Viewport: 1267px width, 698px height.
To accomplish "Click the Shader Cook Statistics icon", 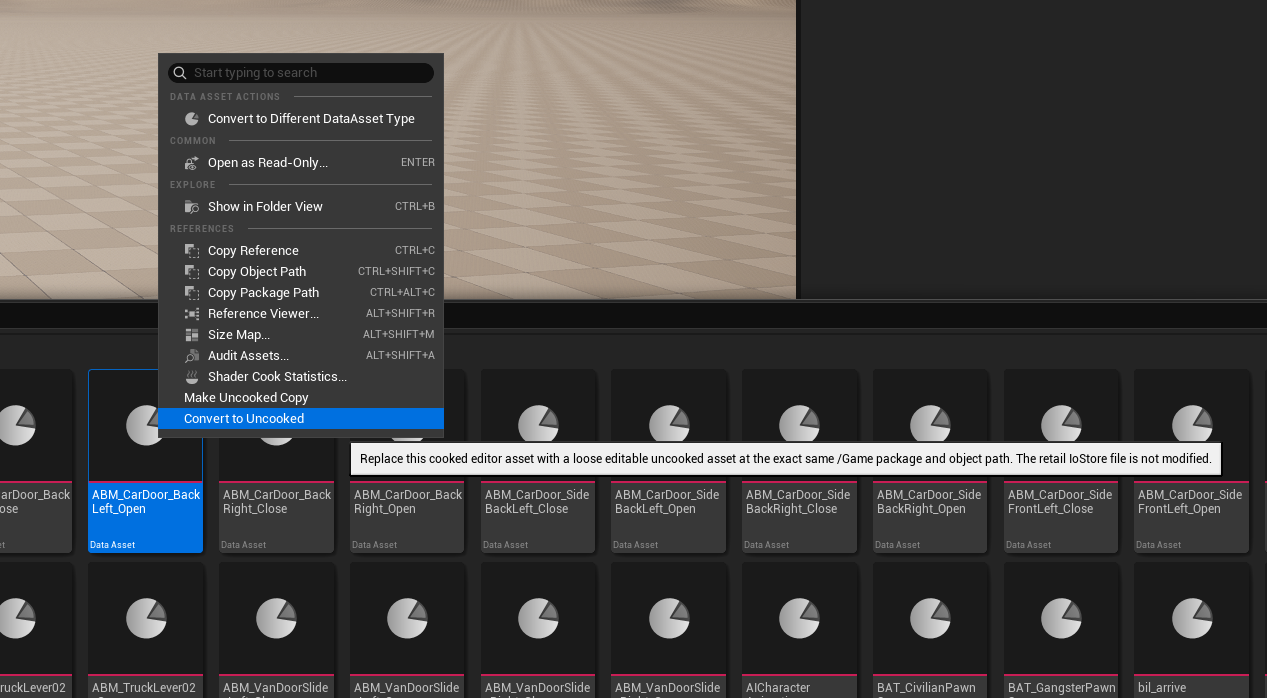I will point(192,377).
